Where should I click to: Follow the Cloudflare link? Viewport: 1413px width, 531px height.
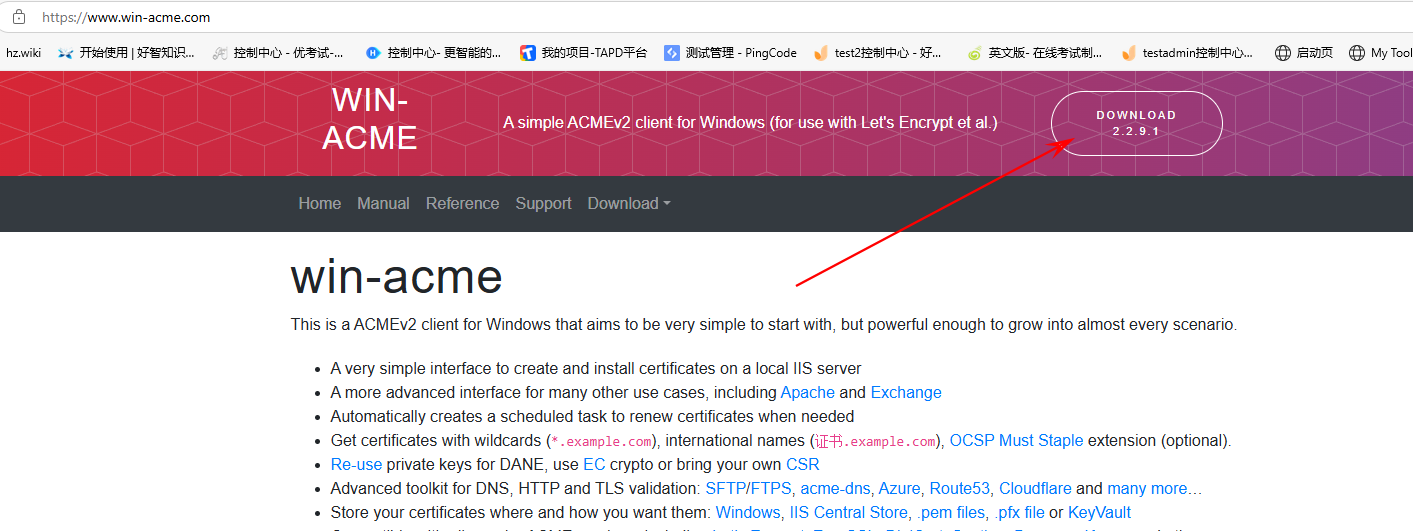tap(1035, 488)
